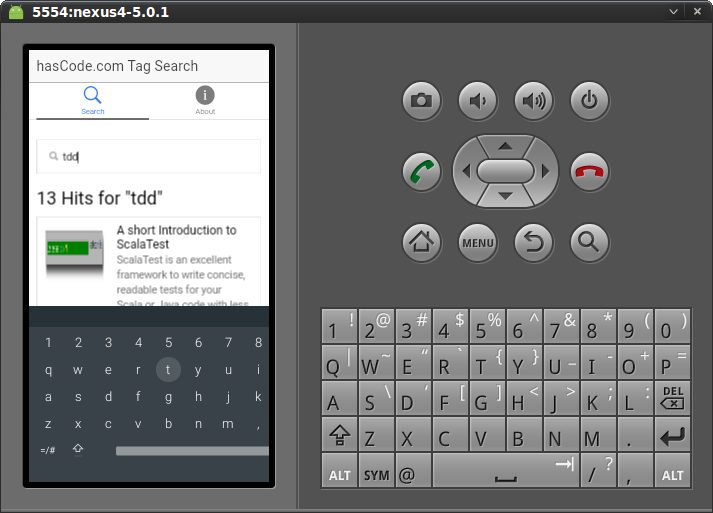Tap the =/# symbols key on soft keyboard

point(48,450)
